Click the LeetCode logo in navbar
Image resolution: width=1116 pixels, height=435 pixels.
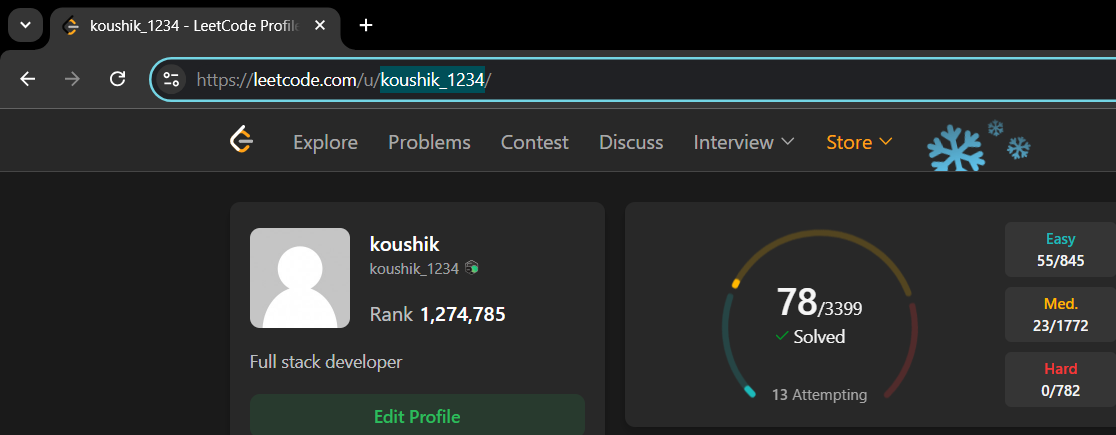pyautogui.click(x=241, y=140)
